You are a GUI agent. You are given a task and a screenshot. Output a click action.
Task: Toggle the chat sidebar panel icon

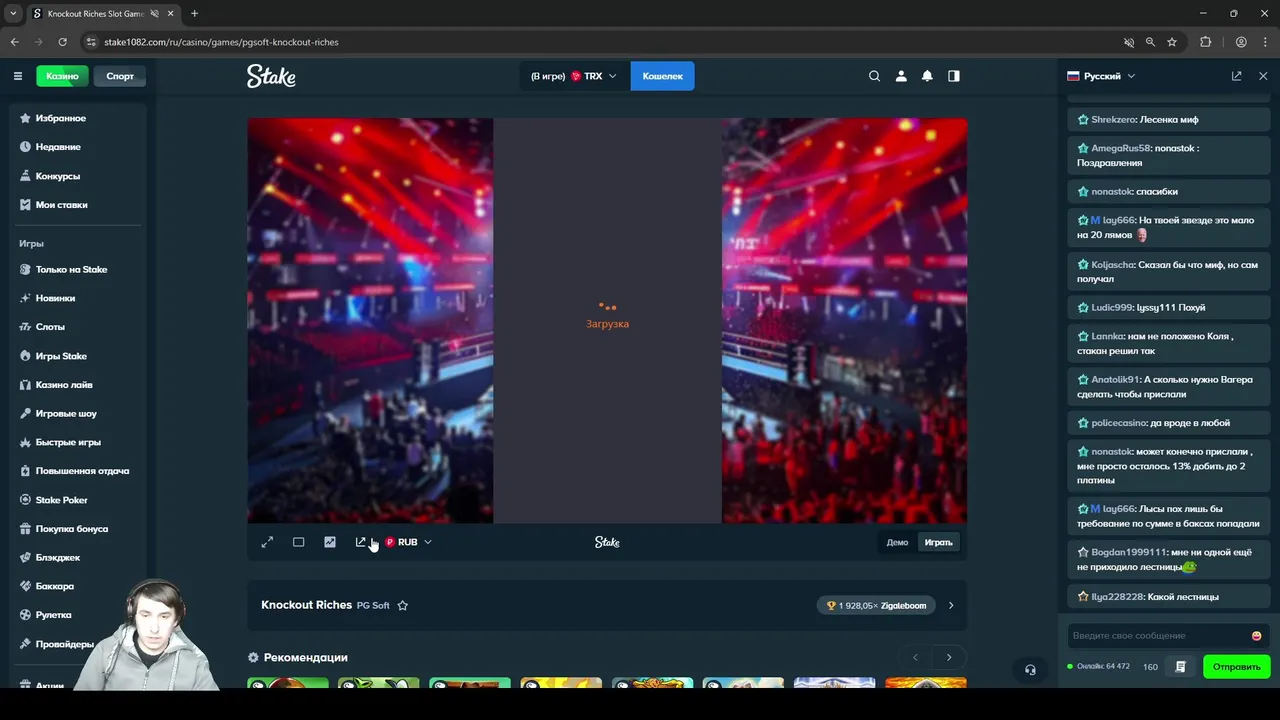954,76
